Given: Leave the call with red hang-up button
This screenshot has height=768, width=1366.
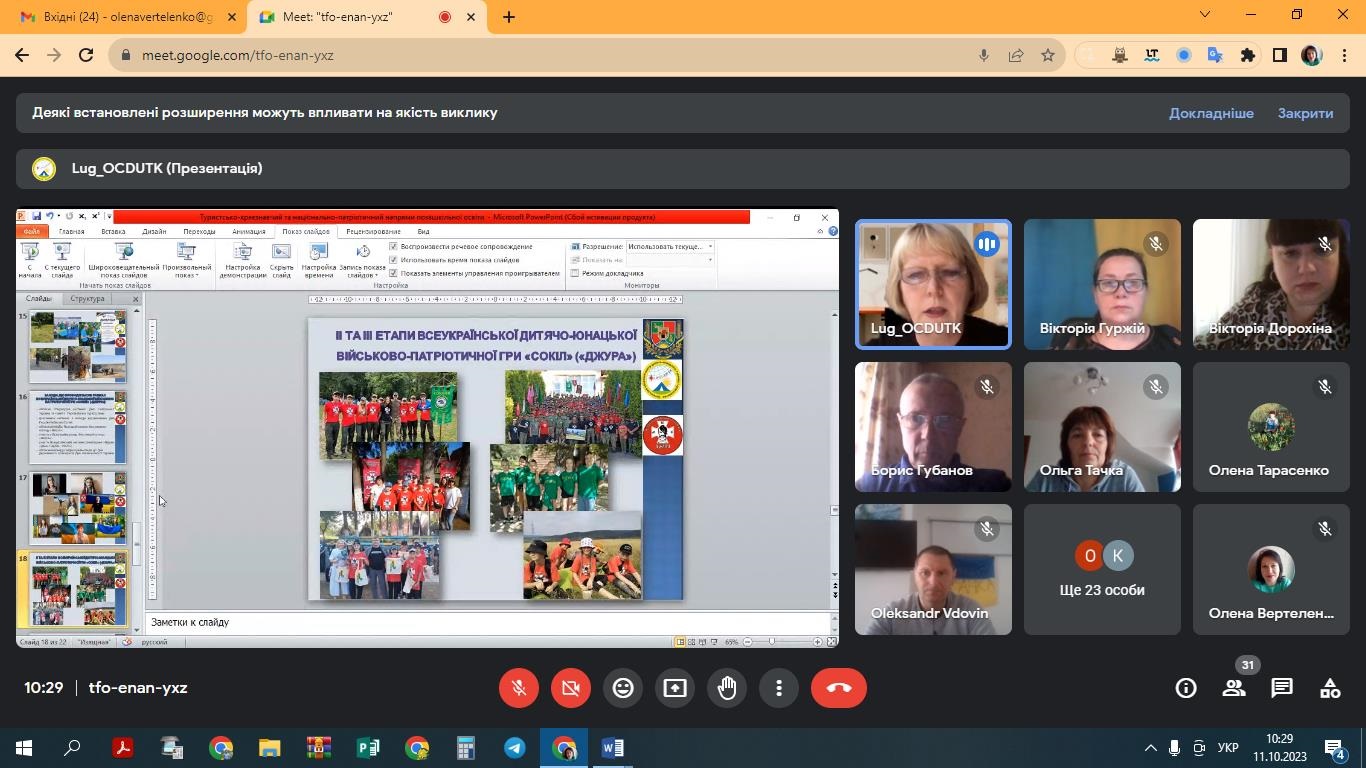Looking at the screenshot, I should pos(838,688).
